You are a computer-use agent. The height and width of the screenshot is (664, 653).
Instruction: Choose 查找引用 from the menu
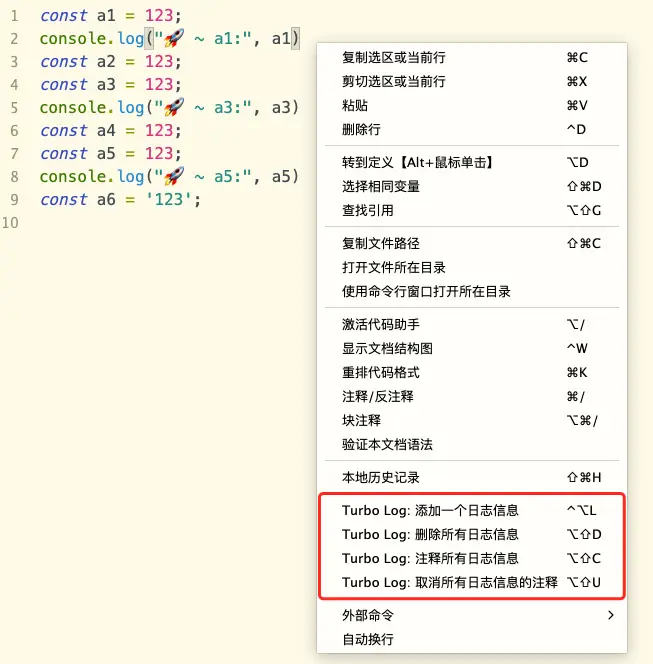coord(472,210)
